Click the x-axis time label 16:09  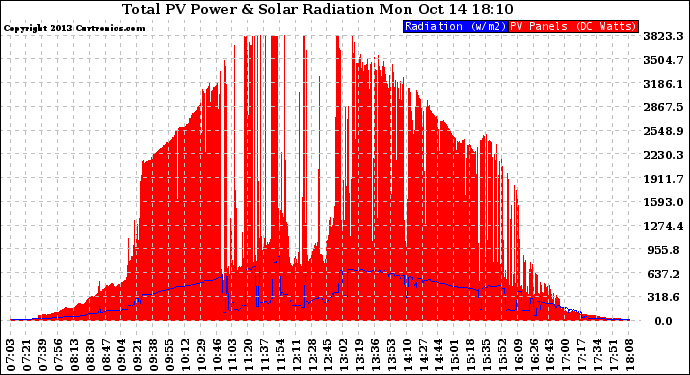coord(518,355)
